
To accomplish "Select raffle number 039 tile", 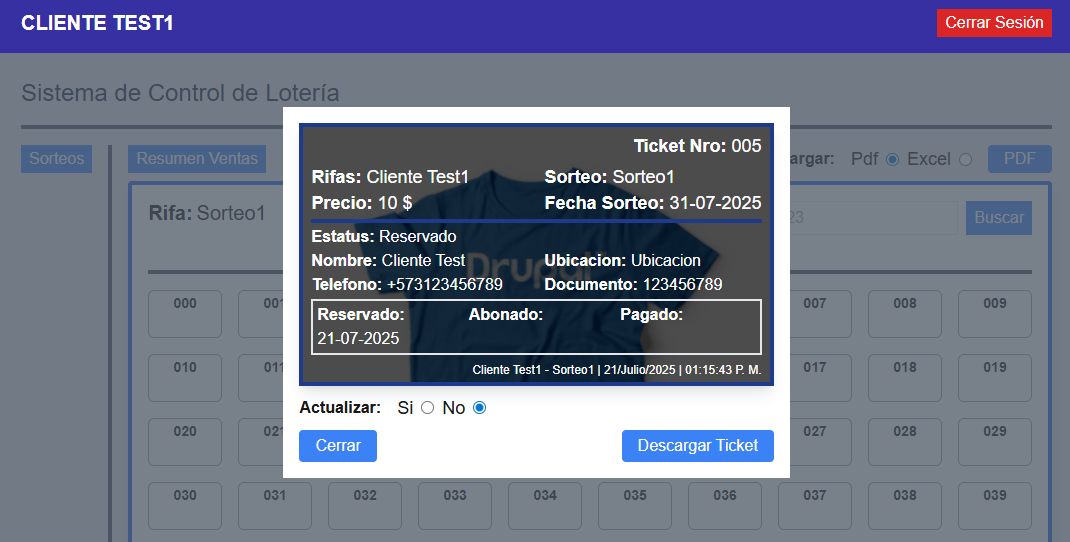I will tap(994, 506).
